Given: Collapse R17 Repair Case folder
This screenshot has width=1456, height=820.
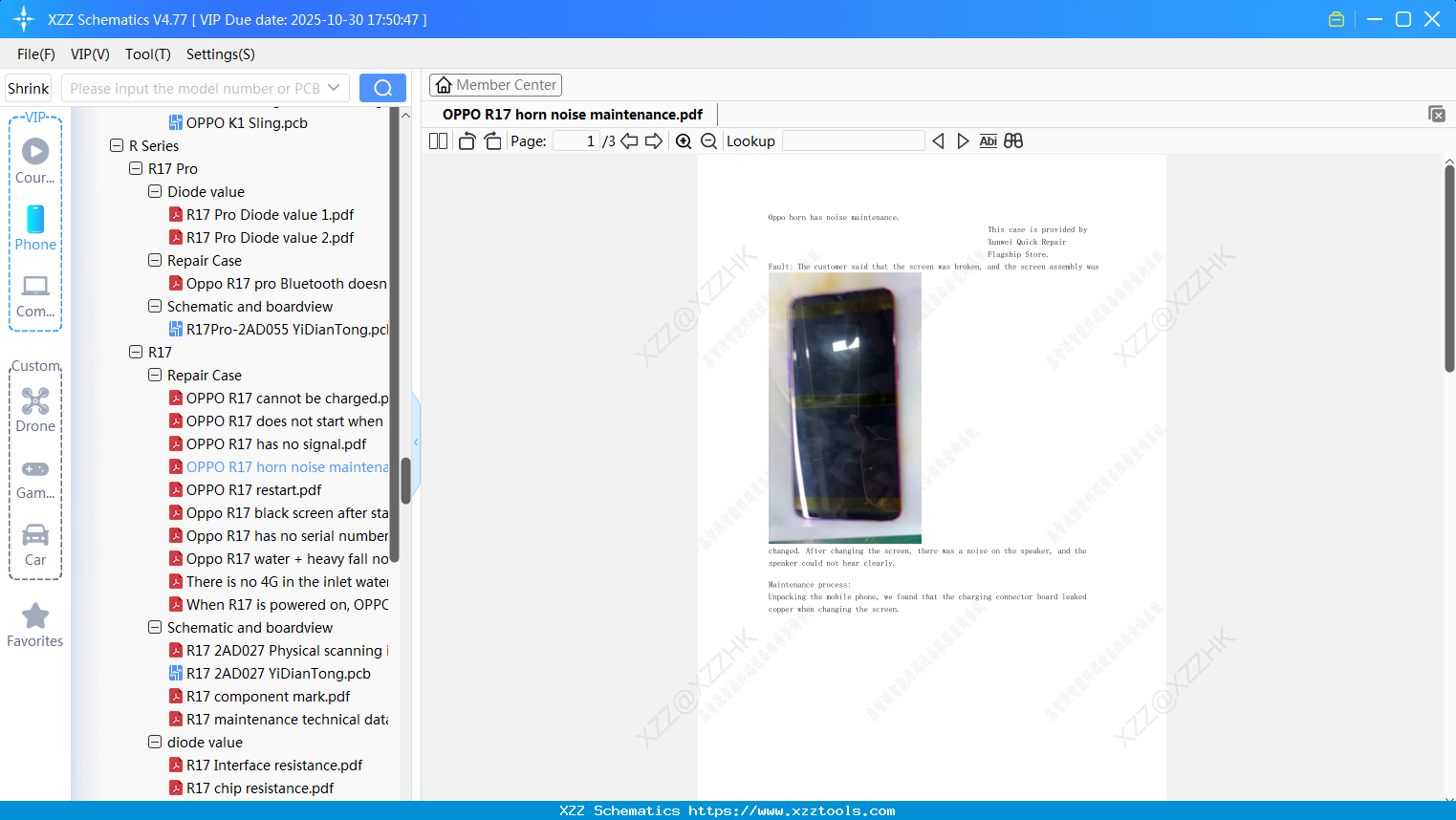Looking at the screenshot, I should click(x=155, y=376).
